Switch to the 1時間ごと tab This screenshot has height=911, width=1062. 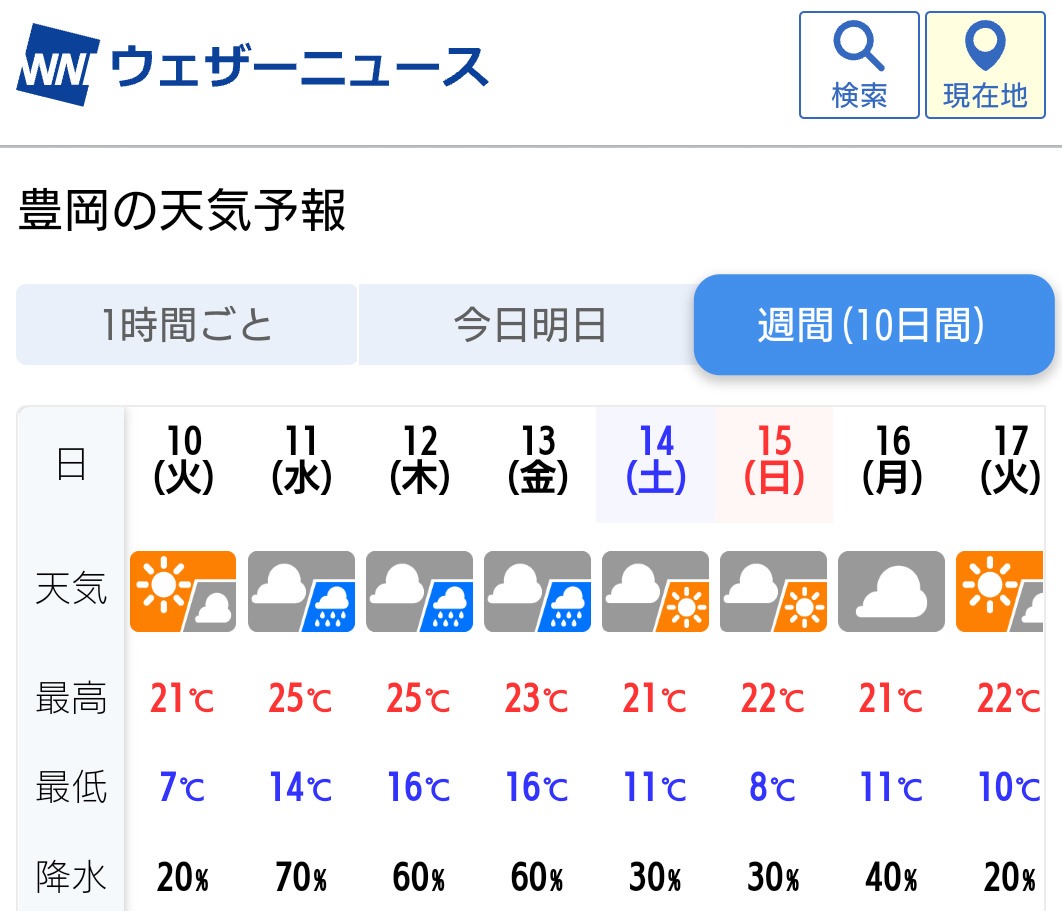coord(186,324)
